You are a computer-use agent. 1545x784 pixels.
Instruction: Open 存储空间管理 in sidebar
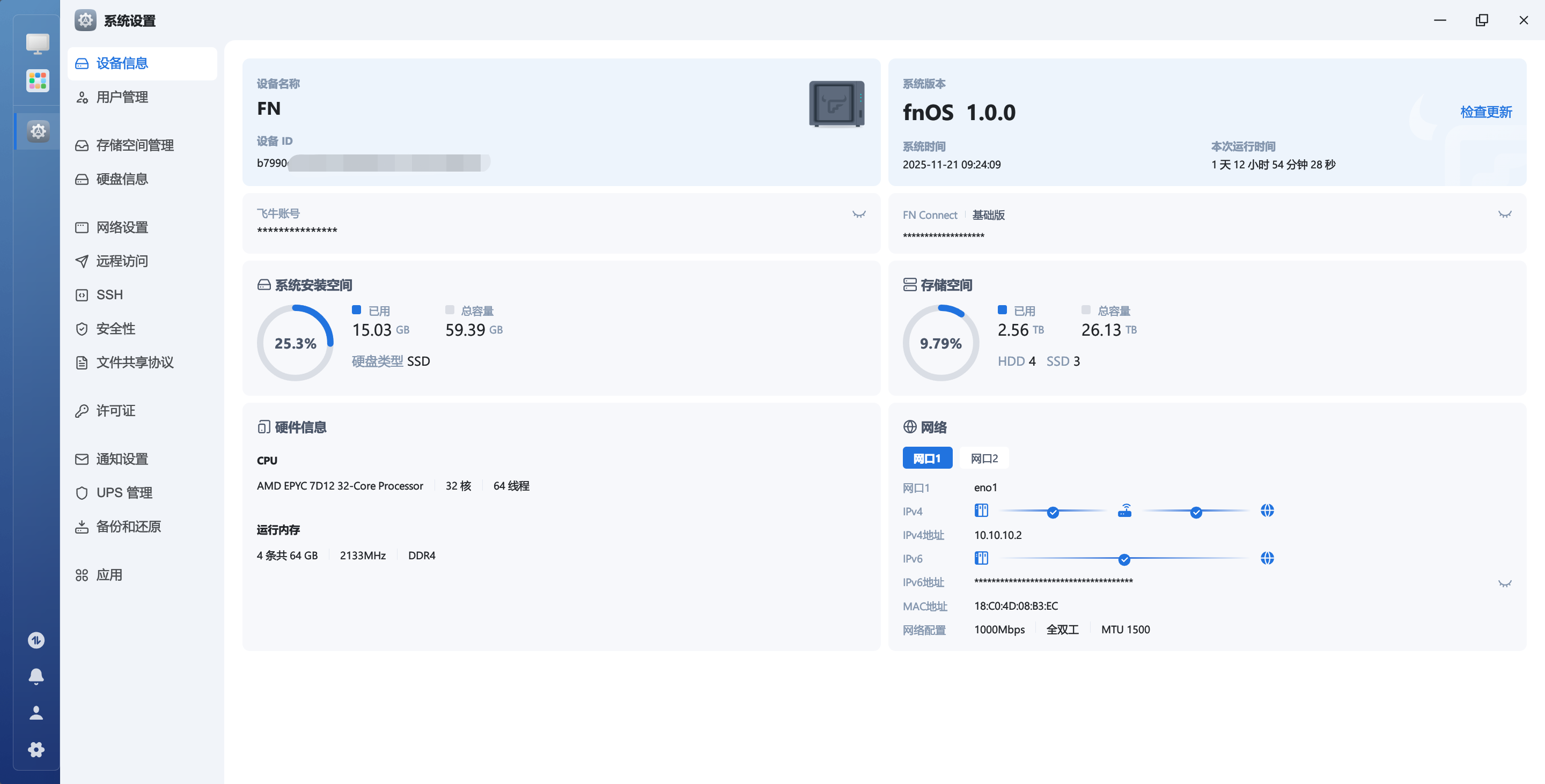point(134,145)
